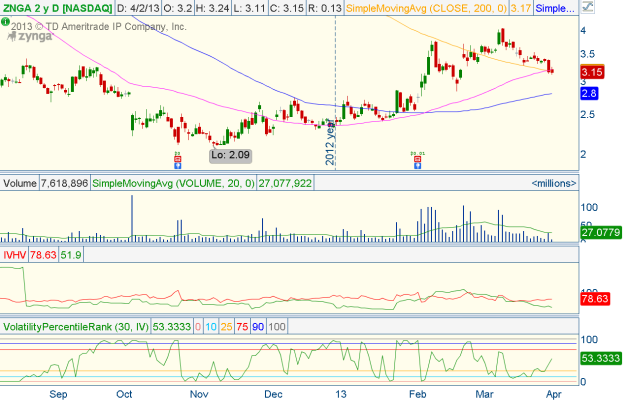This screenshot has width=625, height=400.
Task: Click the green 27.0779 volume average tag
Action: 601,232
